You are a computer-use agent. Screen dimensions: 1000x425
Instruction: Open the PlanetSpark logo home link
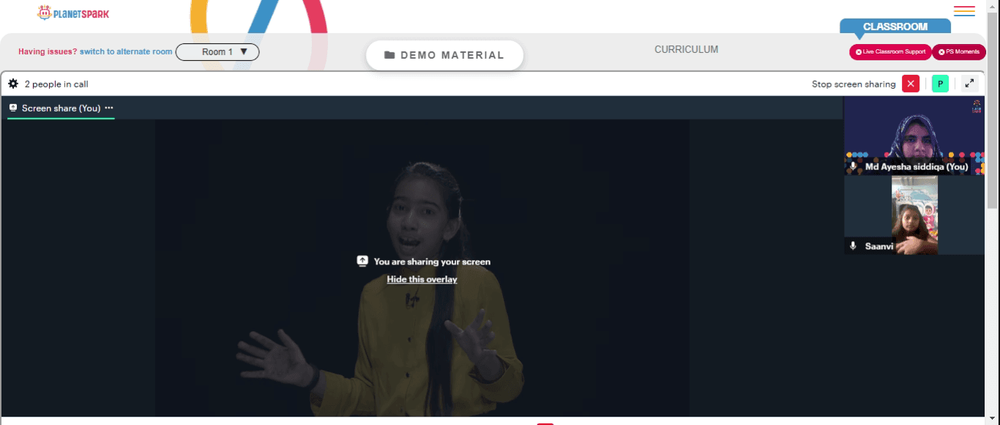(73, 13)
